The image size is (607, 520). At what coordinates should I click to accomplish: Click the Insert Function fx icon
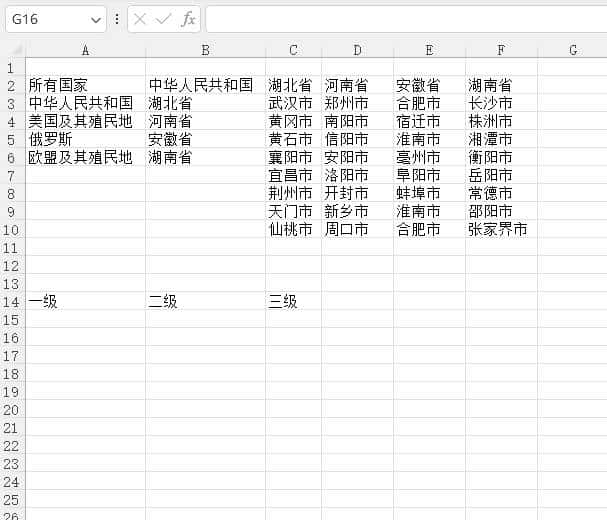[x=188, y=19]
